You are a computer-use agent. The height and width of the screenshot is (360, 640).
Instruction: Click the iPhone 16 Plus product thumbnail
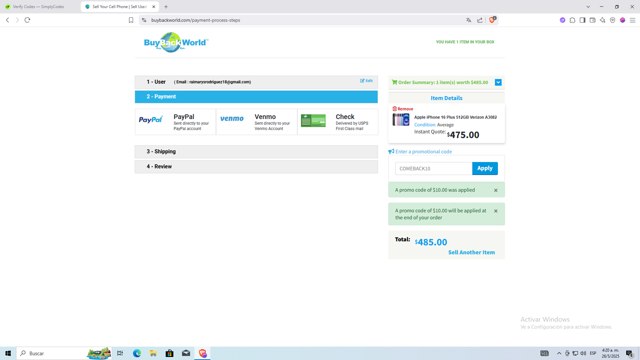(x=401, y=120)
